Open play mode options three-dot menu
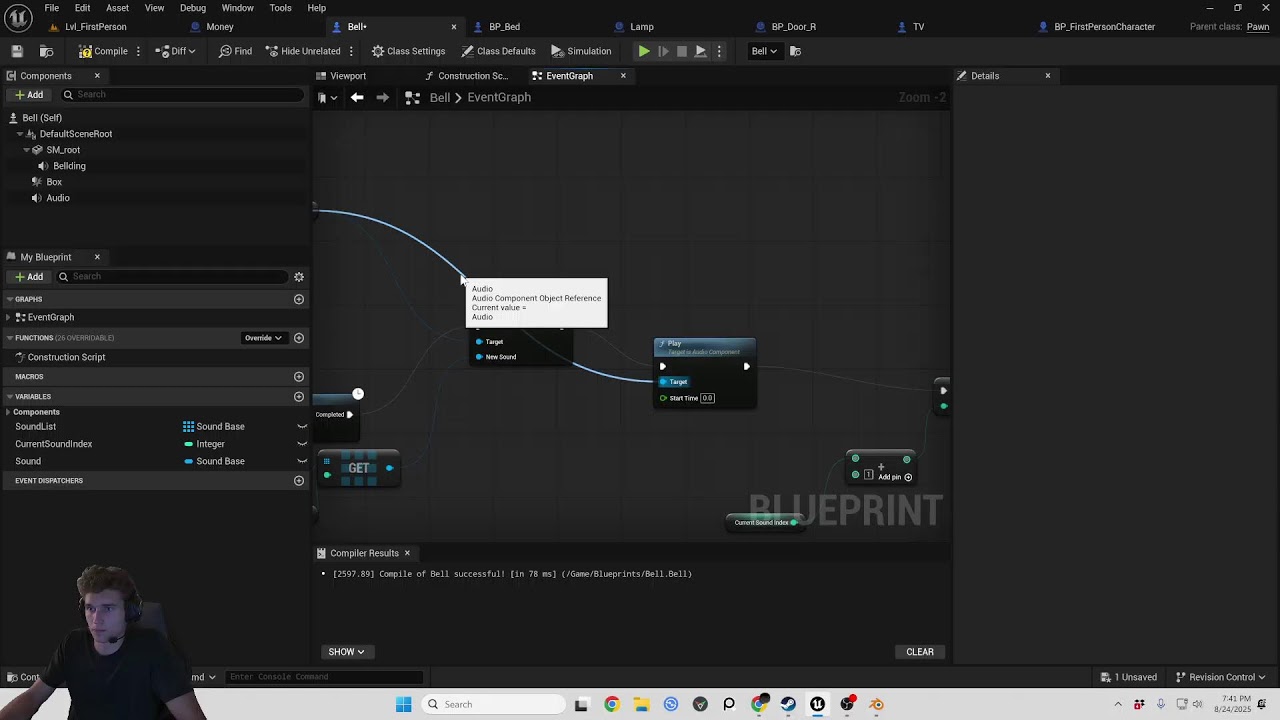This screenshot has height=720, width=1280. tap(719, 51)
